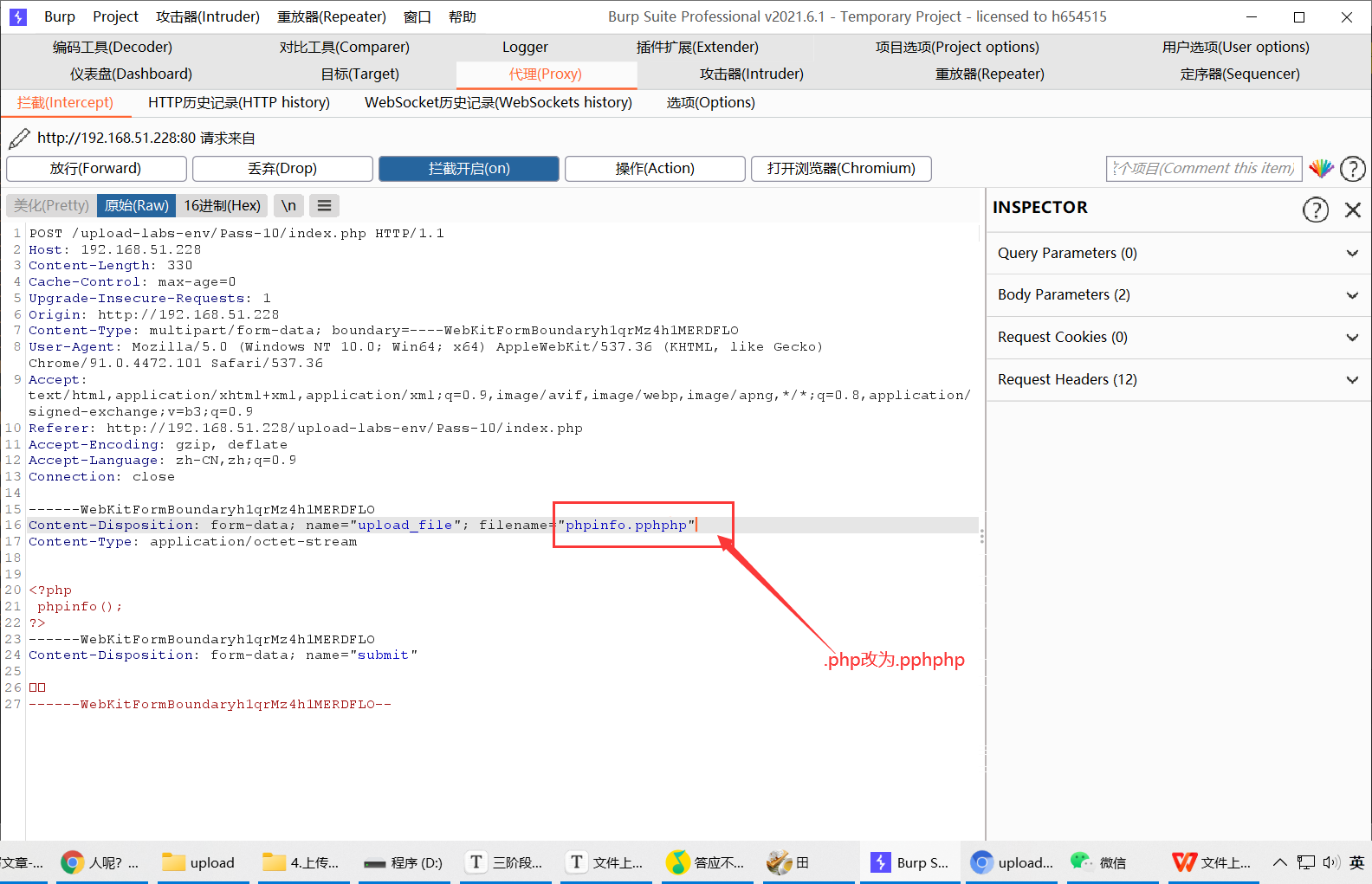Image resolution: width=1372 pixels, height=884 pixels.
Task: Open the embedded Chromium browser
Action: pyautogui.click(x=841, y=168)
